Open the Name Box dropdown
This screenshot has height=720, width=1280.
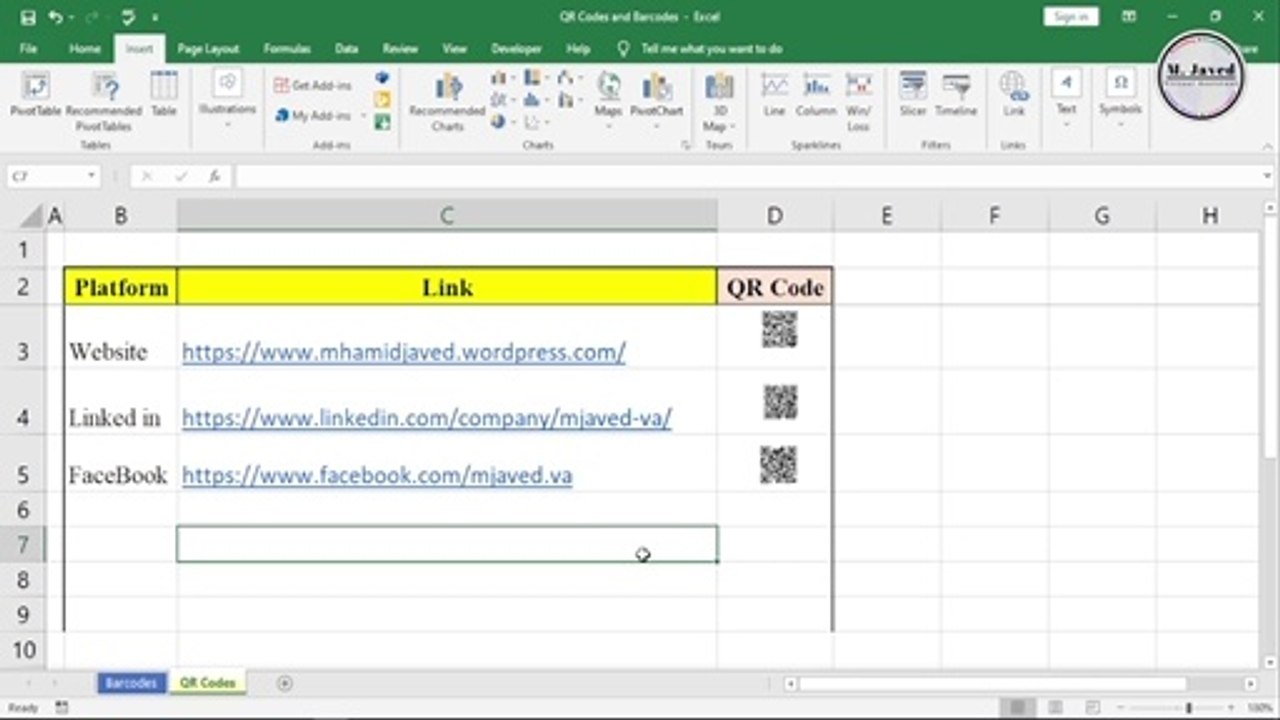pos(91,176)
